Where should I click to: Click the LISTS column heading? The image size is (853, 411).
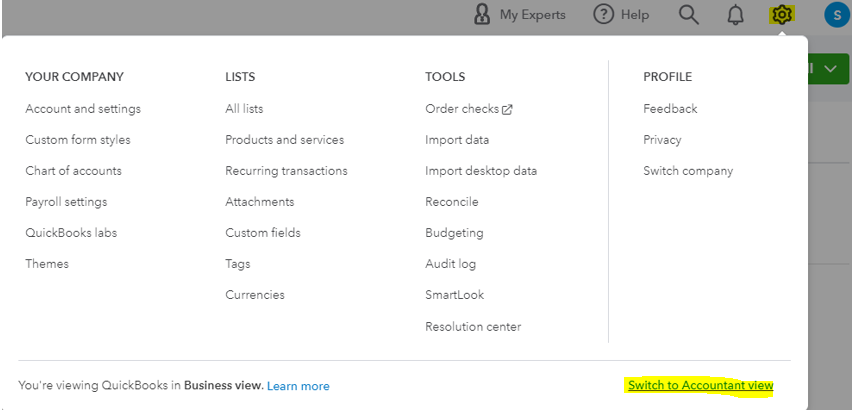pyautogui.click(x=240, y=77)
